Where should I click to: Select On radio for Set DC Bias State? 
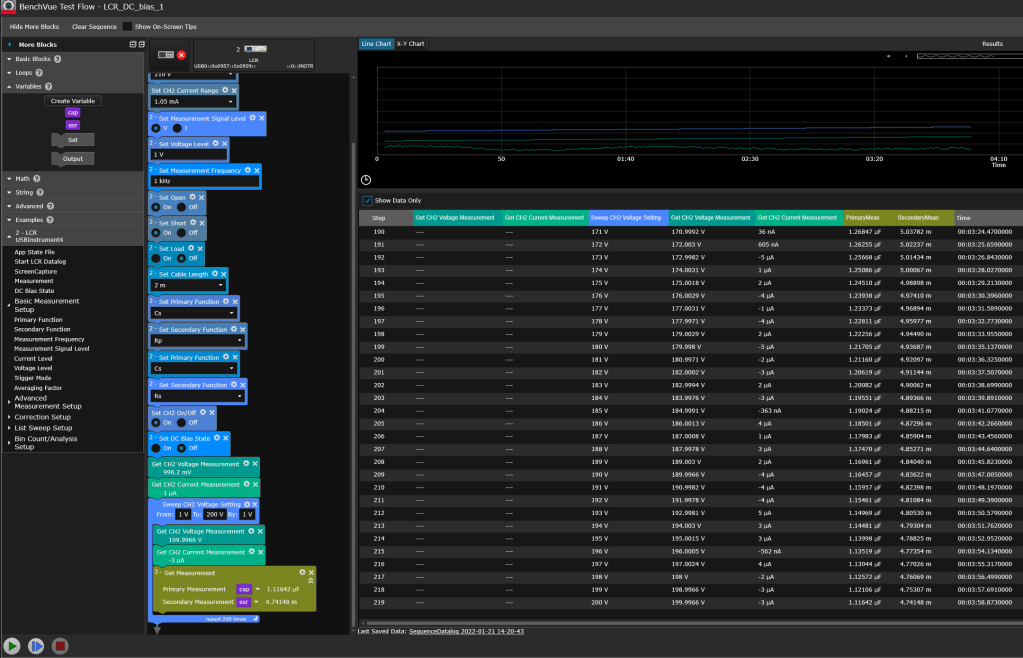click(156, 448)
